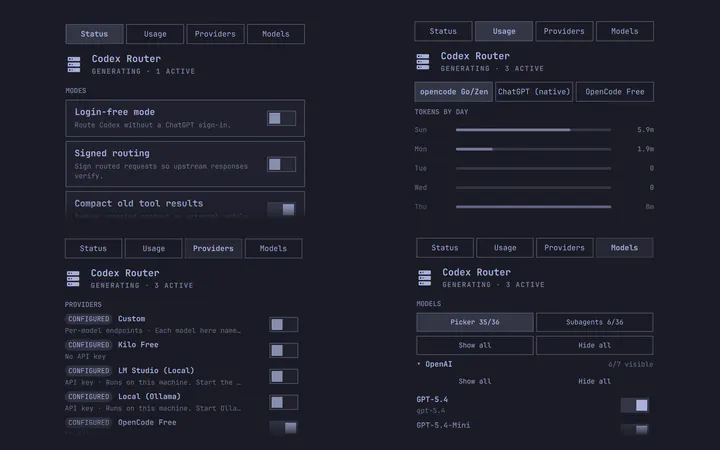Click the Wed token usage bar

pos(533,188)
